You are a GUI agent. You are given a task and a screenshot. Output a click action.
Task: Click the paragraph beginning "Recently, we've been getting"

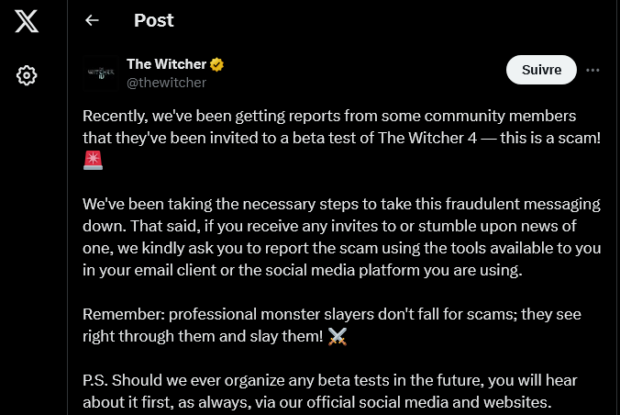[x=342, y=138]
